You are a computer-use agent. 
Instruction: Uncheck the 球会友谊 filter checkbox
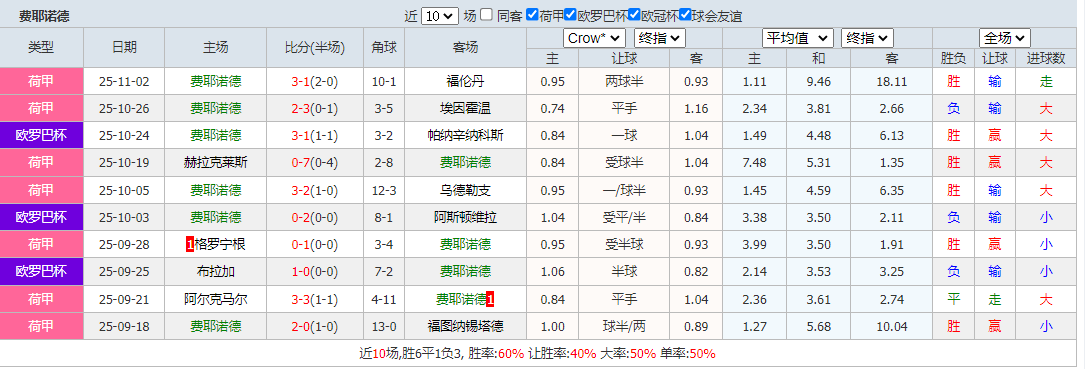click(x=685, y=15)
